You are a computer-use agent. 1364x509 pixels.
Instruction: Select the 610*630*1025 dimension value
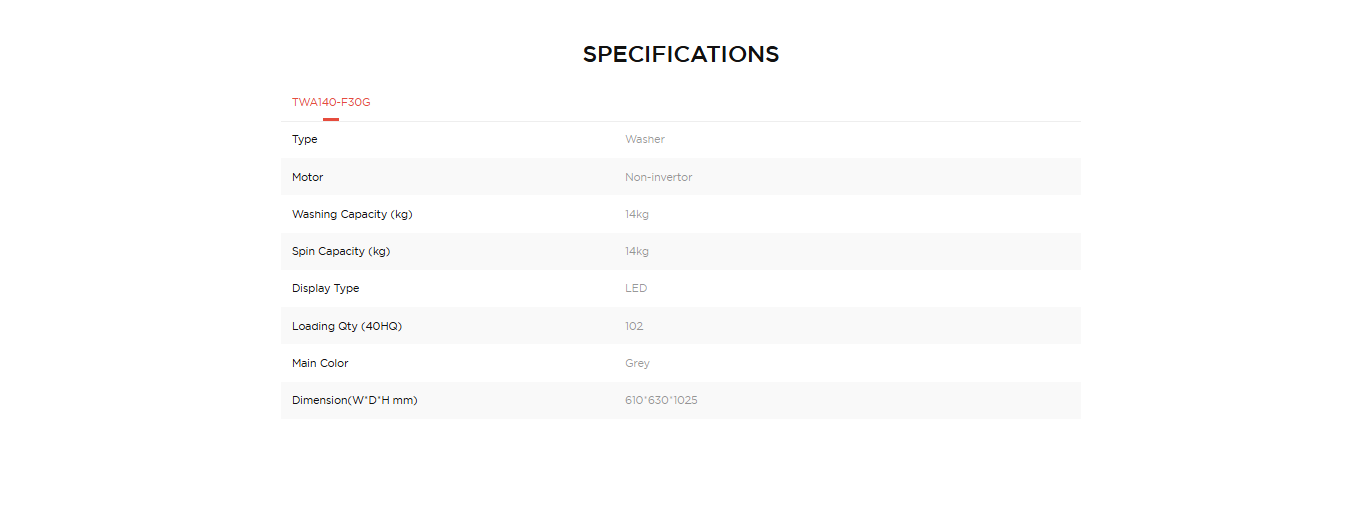coord(661,400)
